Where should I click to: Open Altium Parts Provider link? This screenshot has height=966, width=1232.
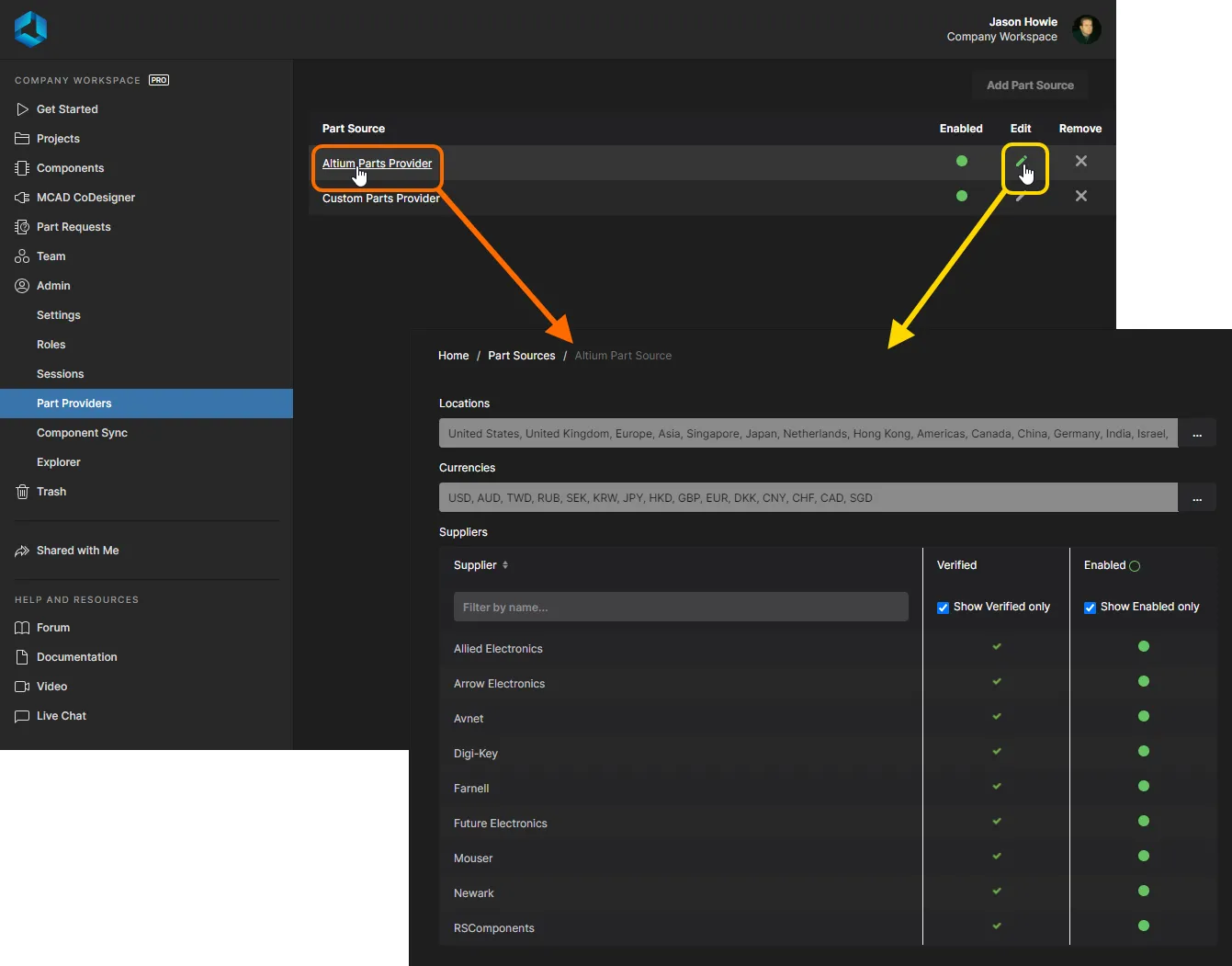(x=377, y=164)
